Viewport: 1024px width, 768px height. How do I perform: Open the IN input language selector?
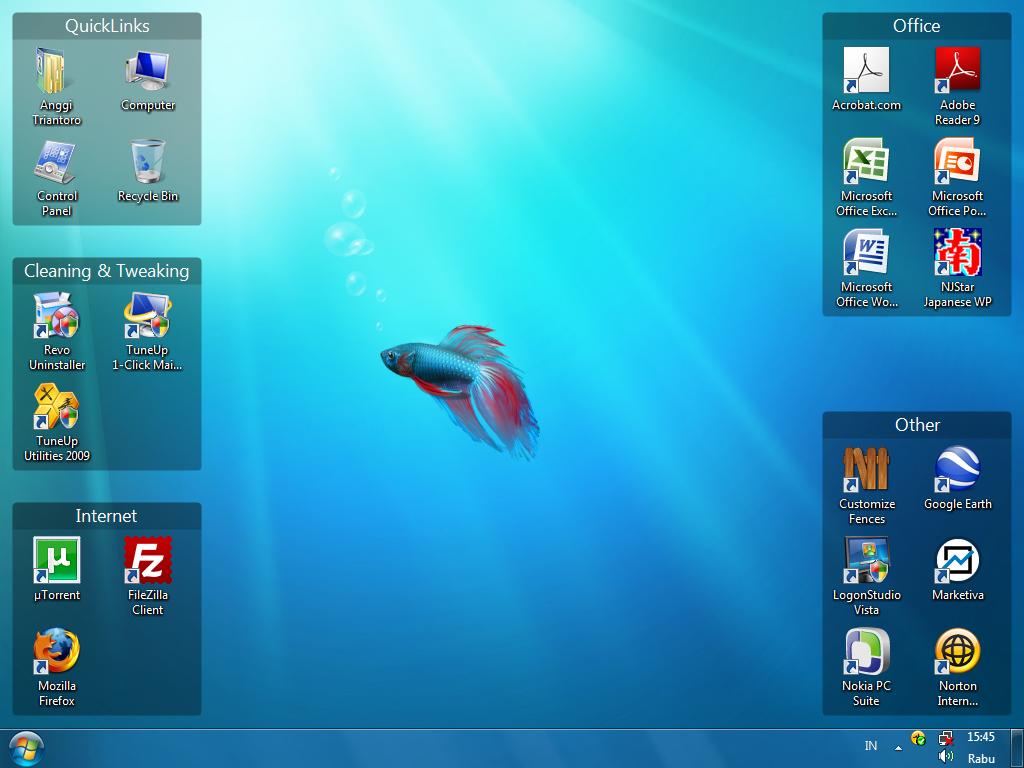coord(871,746)
